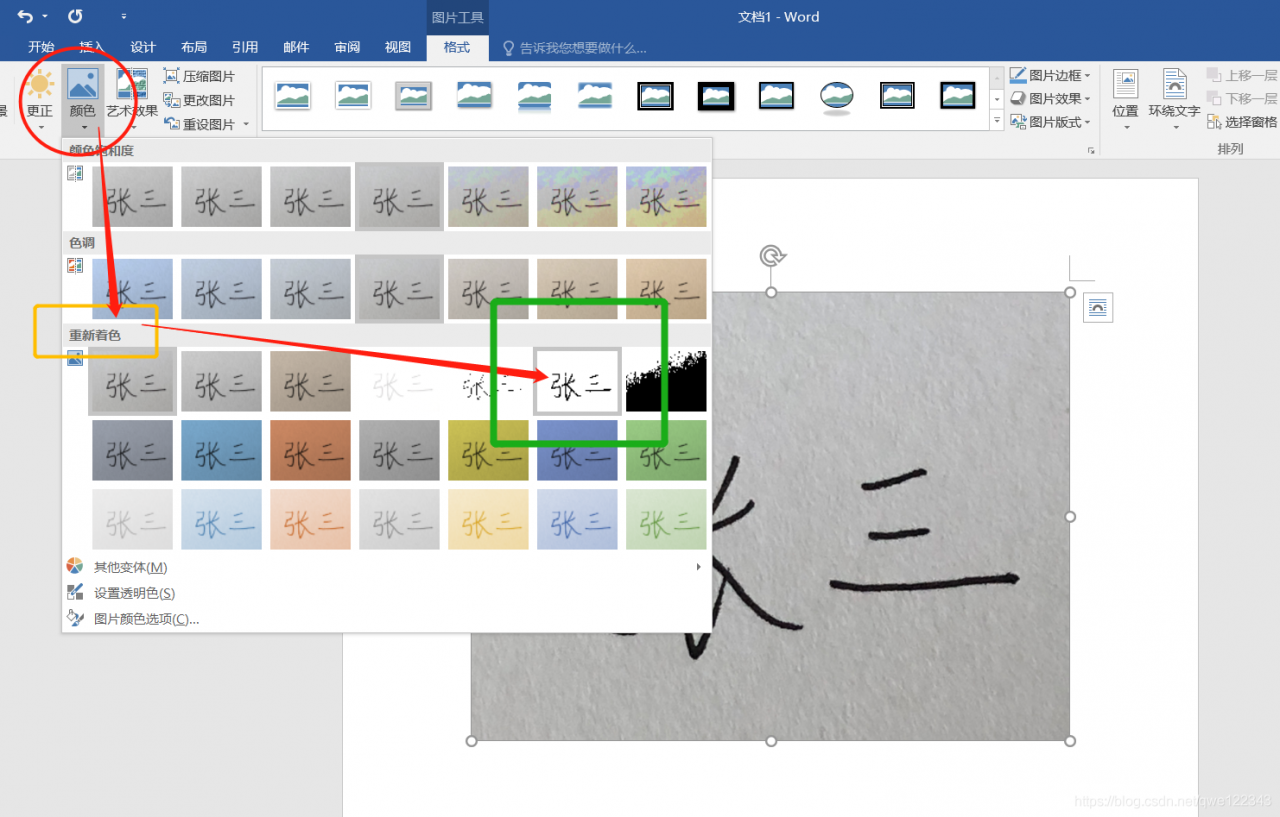Select the dark gold-yellow recolor thumbnail
This screenshot has width=1280, height=817.
488,450
